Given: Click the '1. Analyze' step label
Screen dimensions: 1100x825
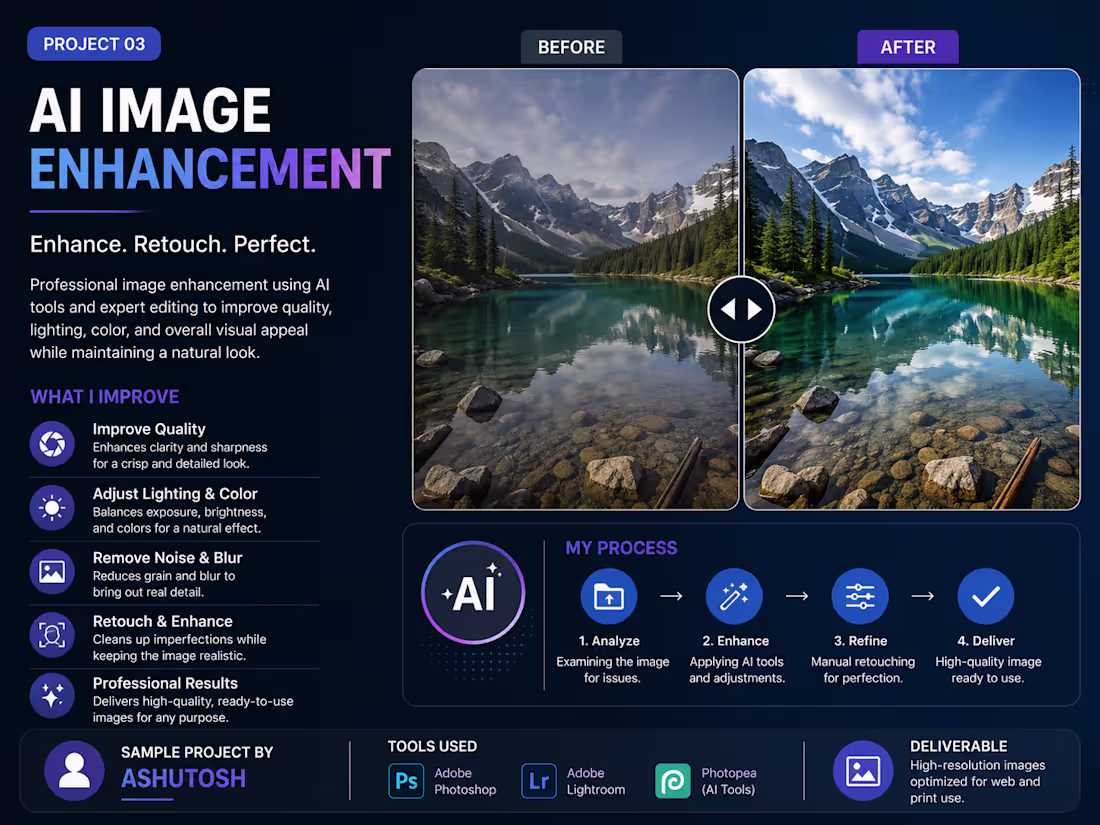Looking at the screenshot, I should pos(609,640).
